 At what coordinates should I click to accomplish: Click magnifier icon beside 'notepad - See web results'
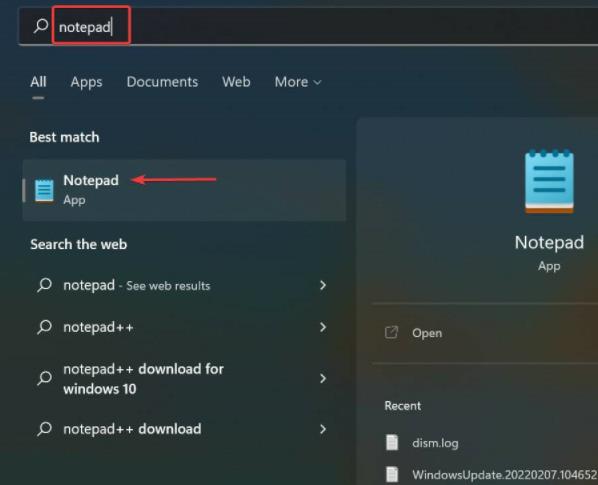[x=45, y=285]
